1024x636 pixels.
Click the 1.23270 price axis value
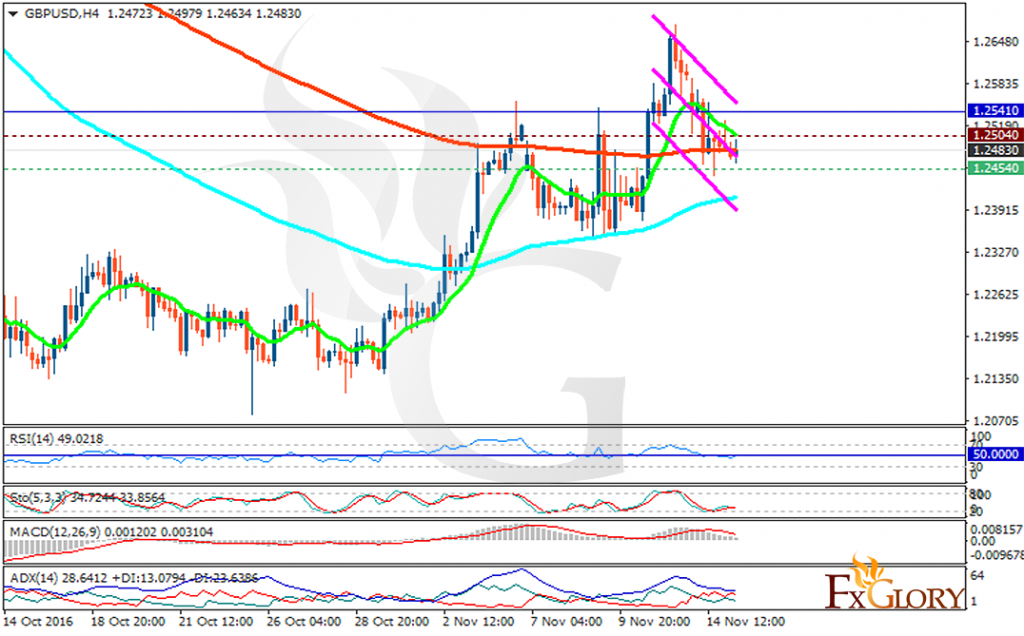[x=996, y=252]
